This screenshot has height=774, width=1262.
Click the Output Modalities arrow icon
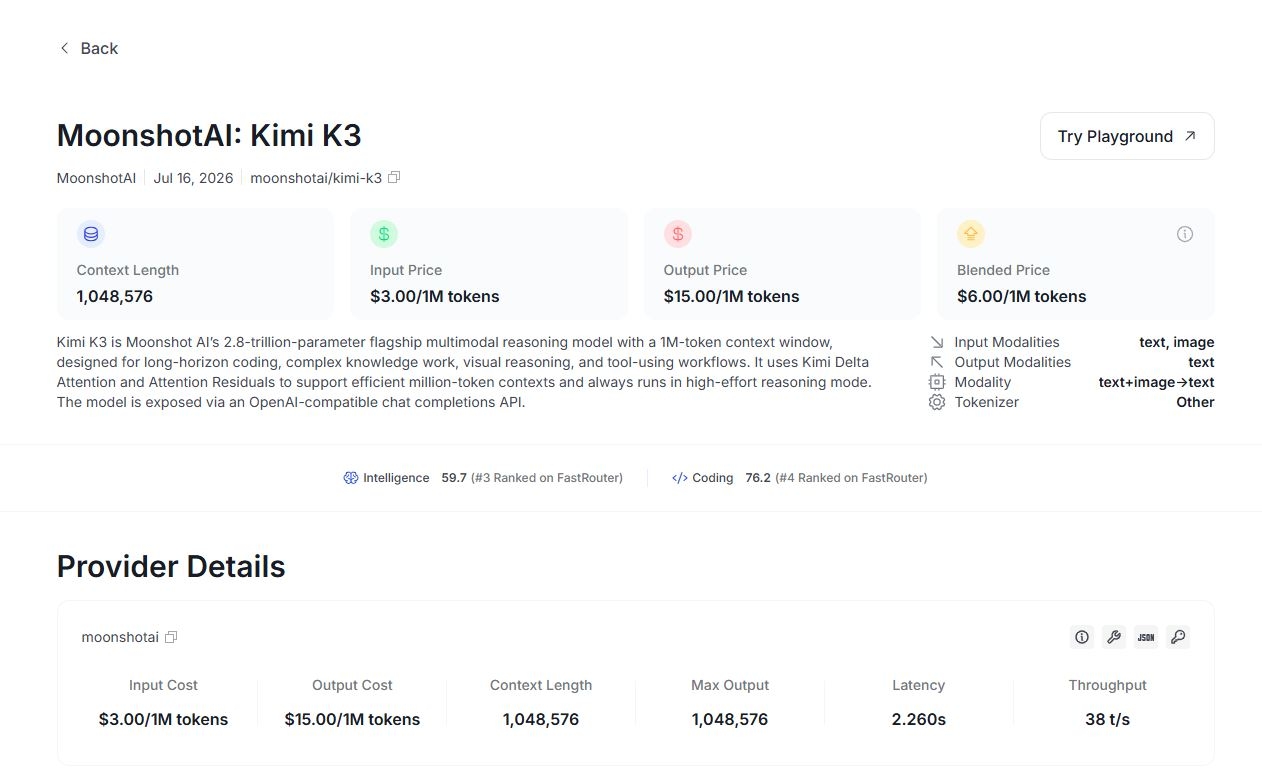tap(937, 362)
